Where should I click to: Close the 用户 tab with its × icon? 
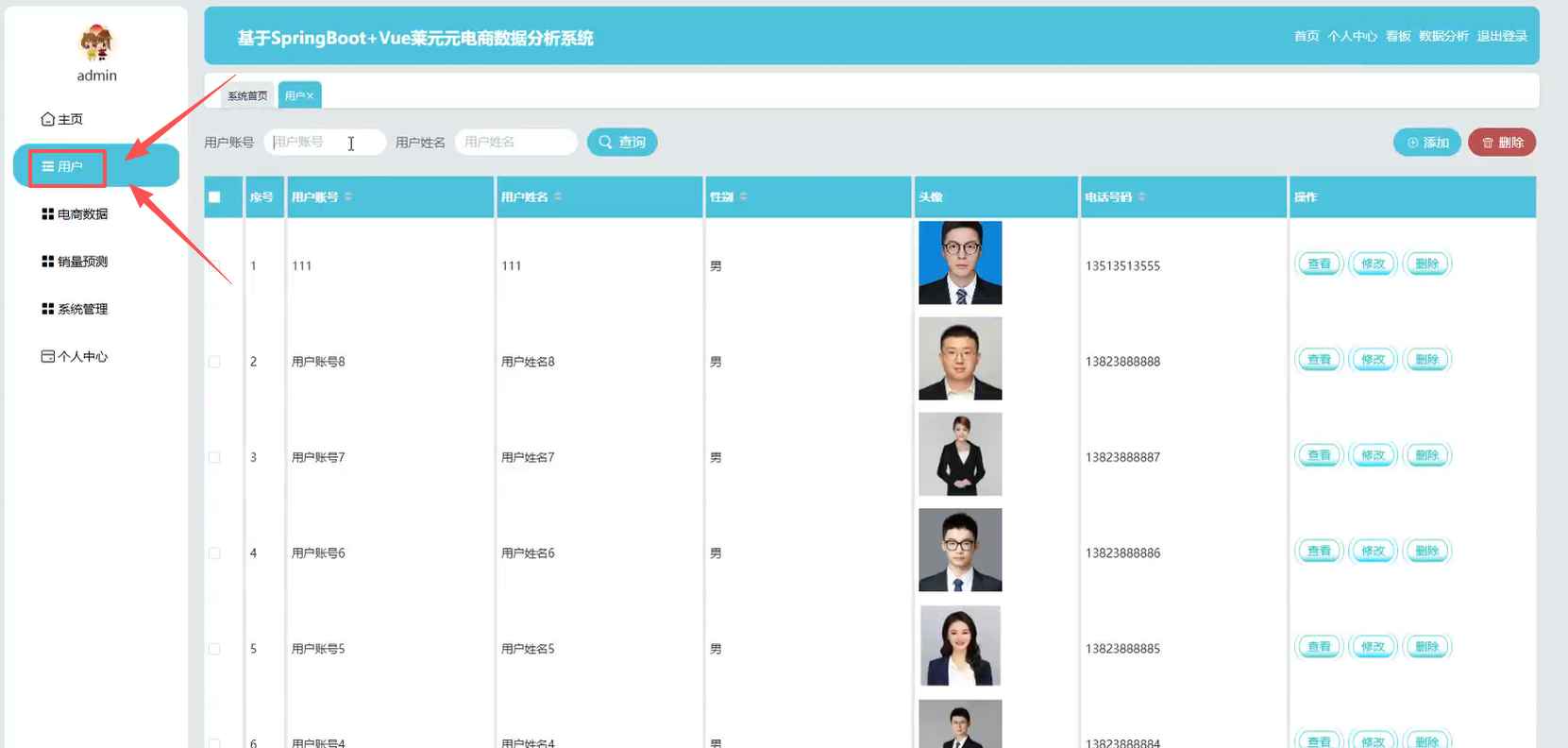(310, 96)
